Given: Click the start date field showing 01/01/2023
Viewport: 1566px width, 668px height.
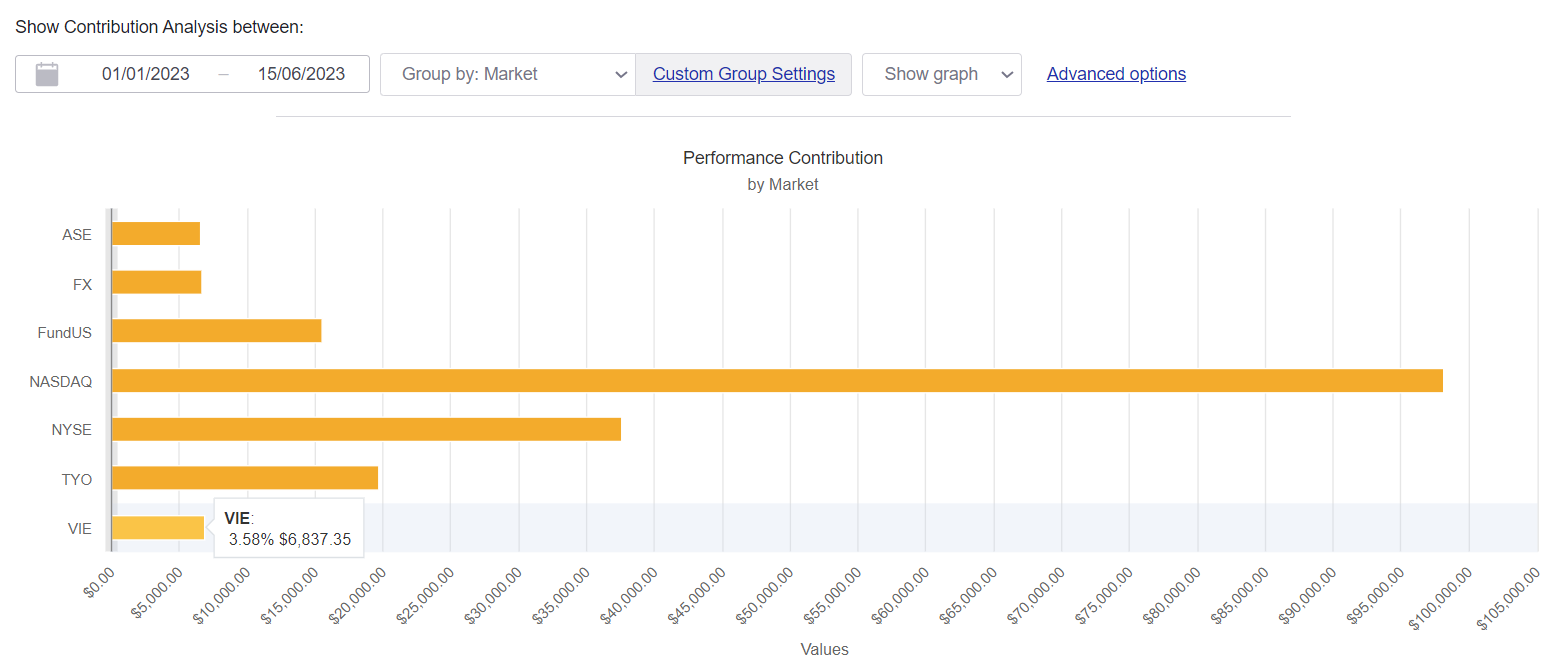Looking at the screenshot, I should (147, 74).
